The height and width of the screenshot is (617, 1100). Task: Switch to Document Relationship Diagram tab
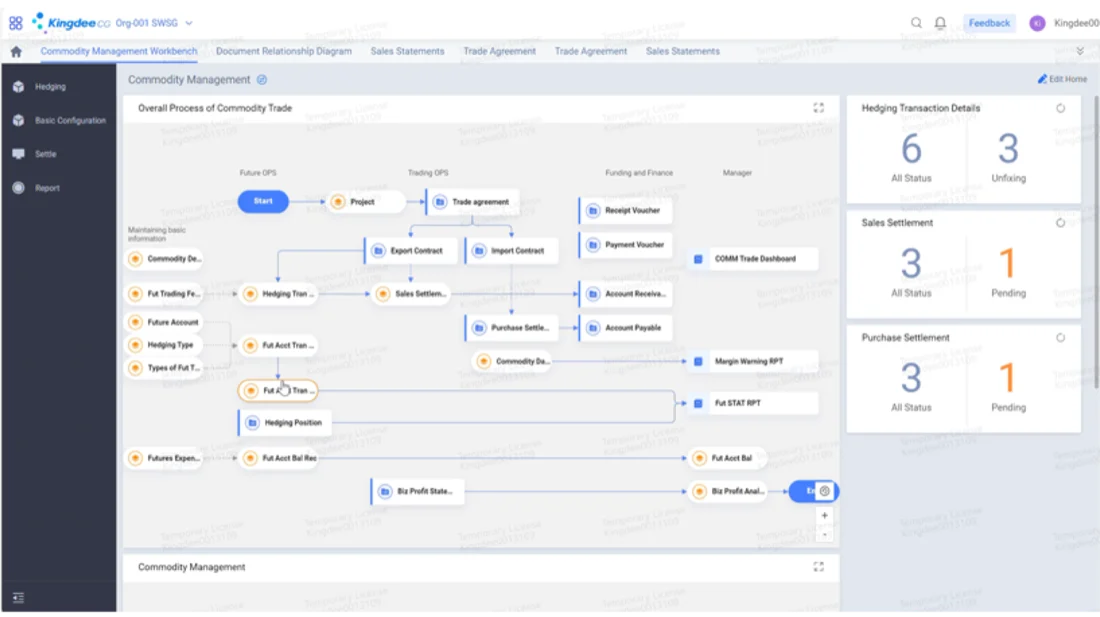point(283,51)
